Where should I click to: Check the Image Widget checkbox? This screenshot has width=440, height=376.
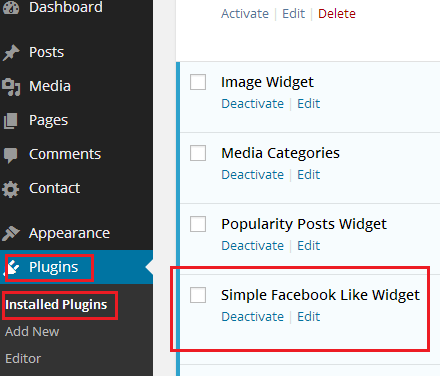(x=198, y=82)
